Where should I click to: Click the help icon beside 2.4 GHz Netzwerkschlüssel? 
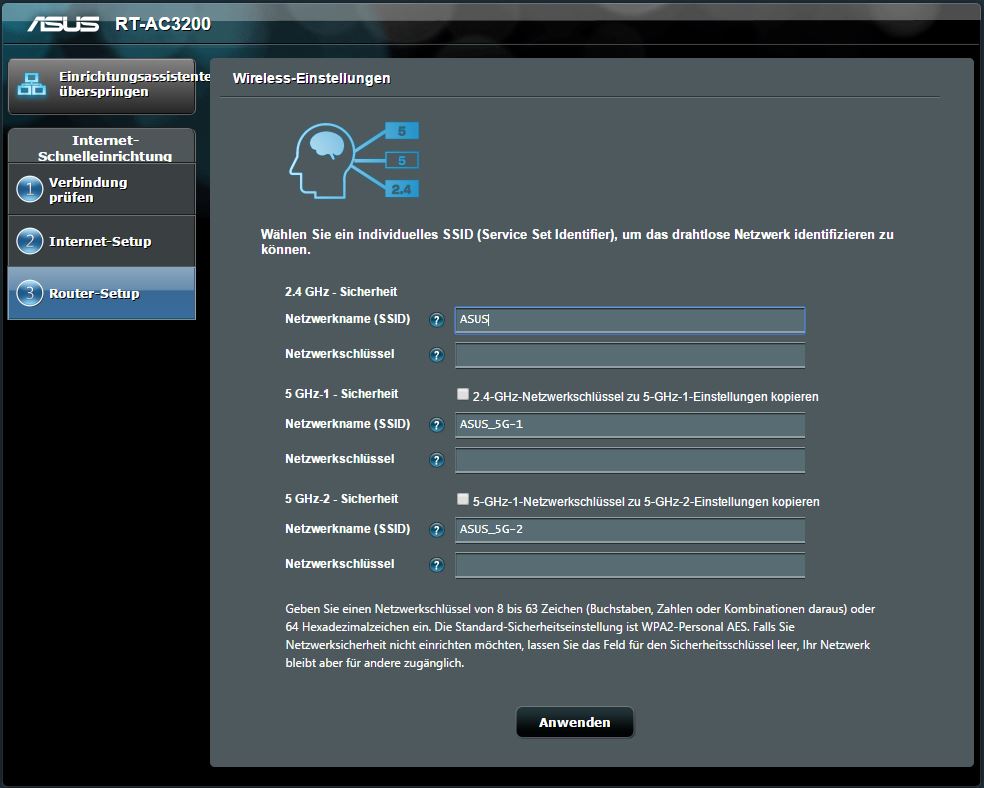point(436,355)
